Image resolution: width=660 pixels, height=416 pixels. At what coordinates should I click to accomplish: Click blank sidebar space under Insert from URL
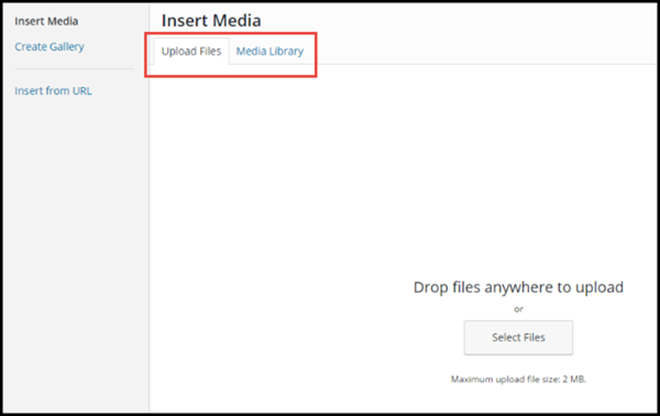74,250
